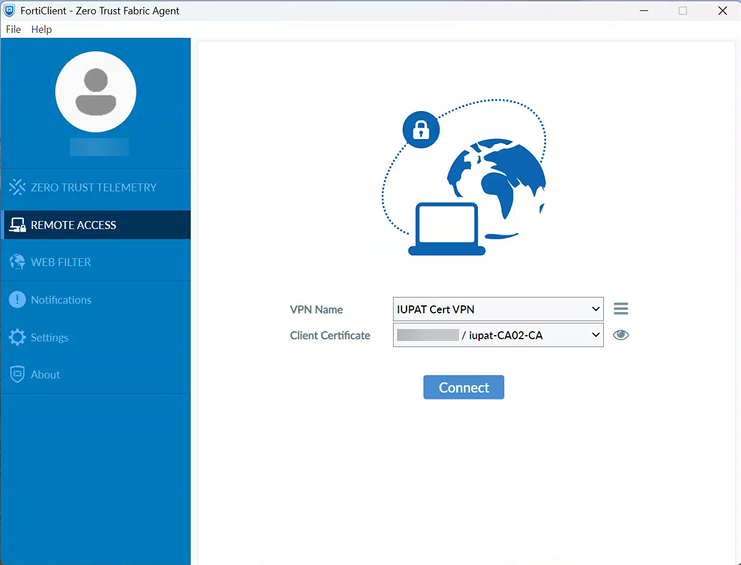
Task: Open the ZERO TRUST TELEMETRY section label
Action: [x=94, y=188]
